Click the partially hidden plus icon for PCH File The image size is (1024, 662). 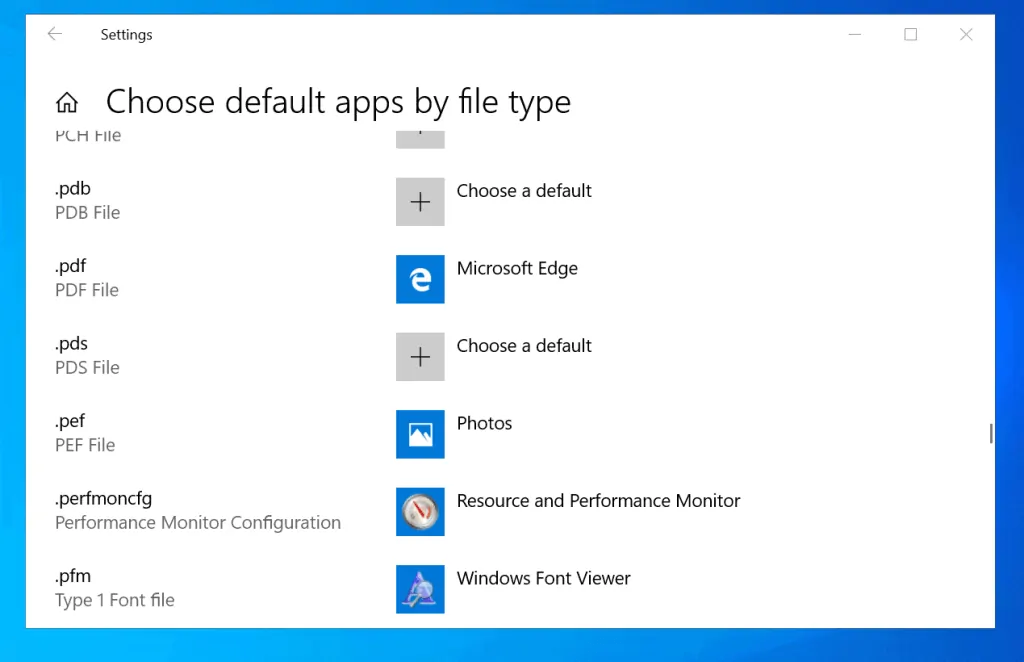coord(420,138)
